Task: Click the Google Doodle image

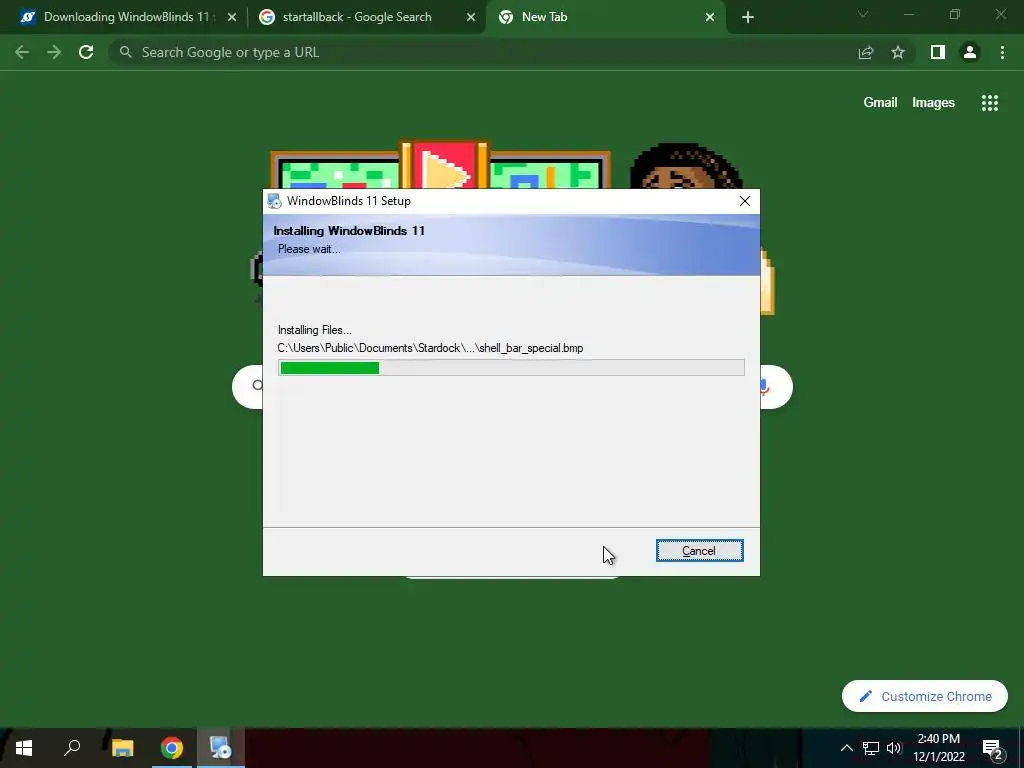Action: (513, 165)
